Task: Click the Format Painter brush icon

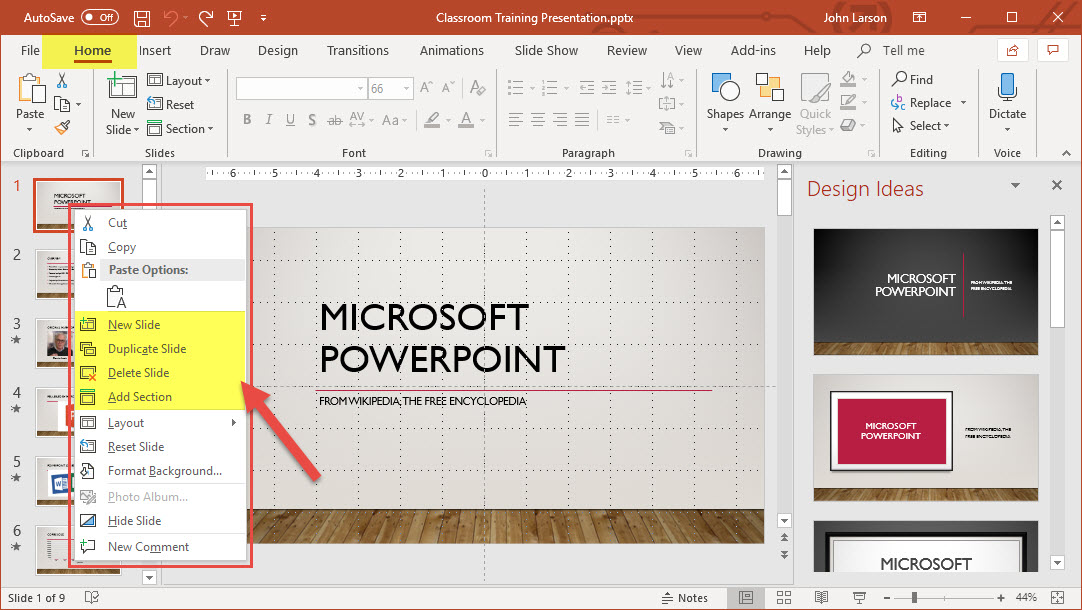Action: click(62, 128)
